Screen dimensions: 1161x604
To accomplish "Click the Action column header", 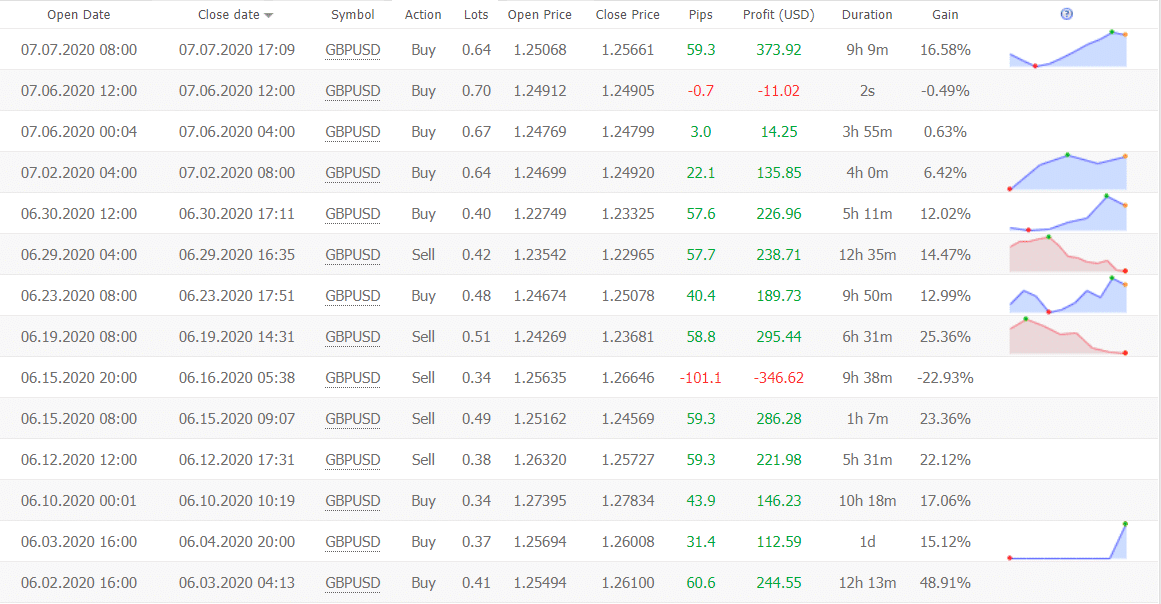I will tap(423, 15).
